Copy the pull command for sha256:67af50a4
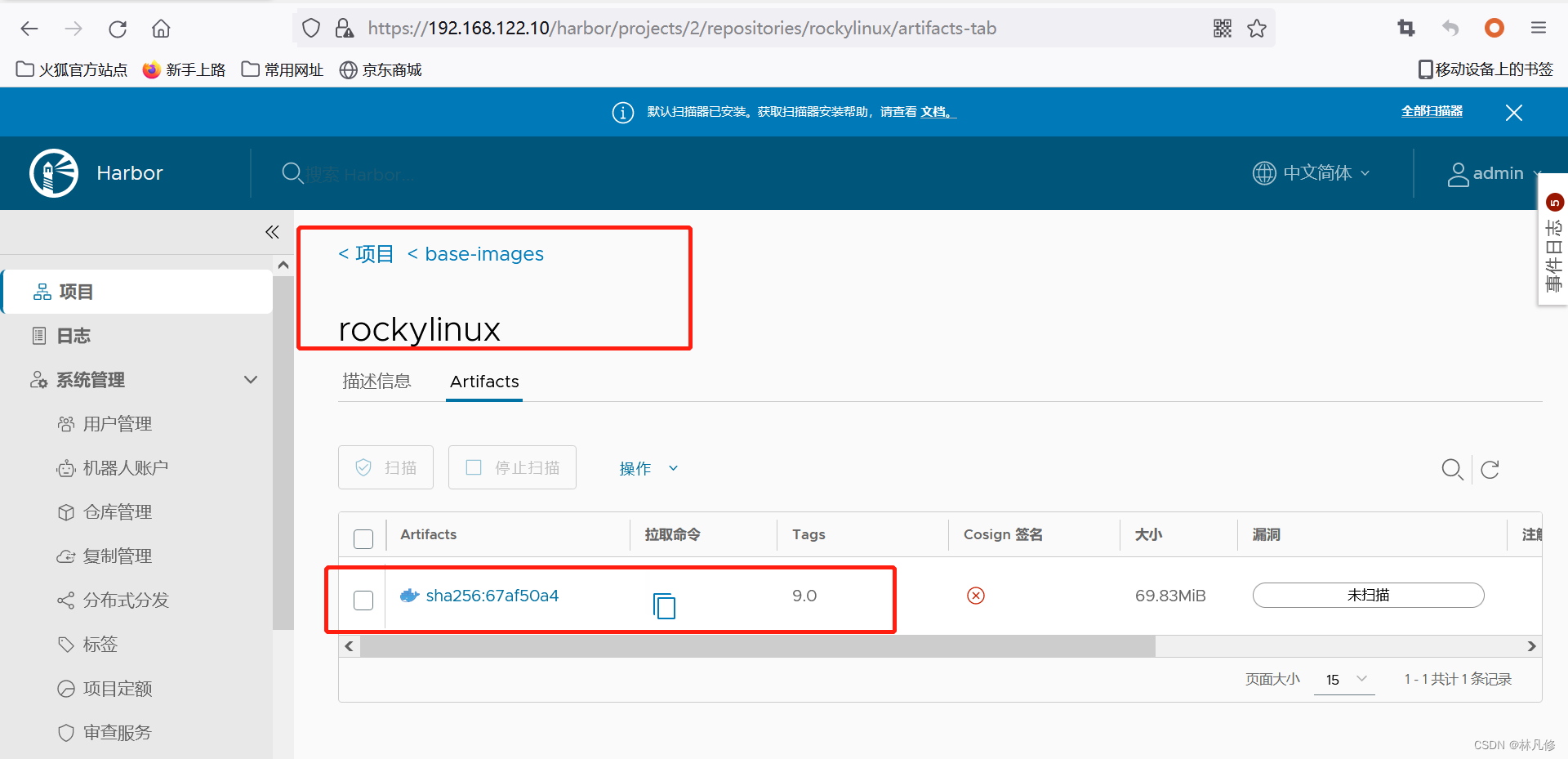 click(664, 605)
